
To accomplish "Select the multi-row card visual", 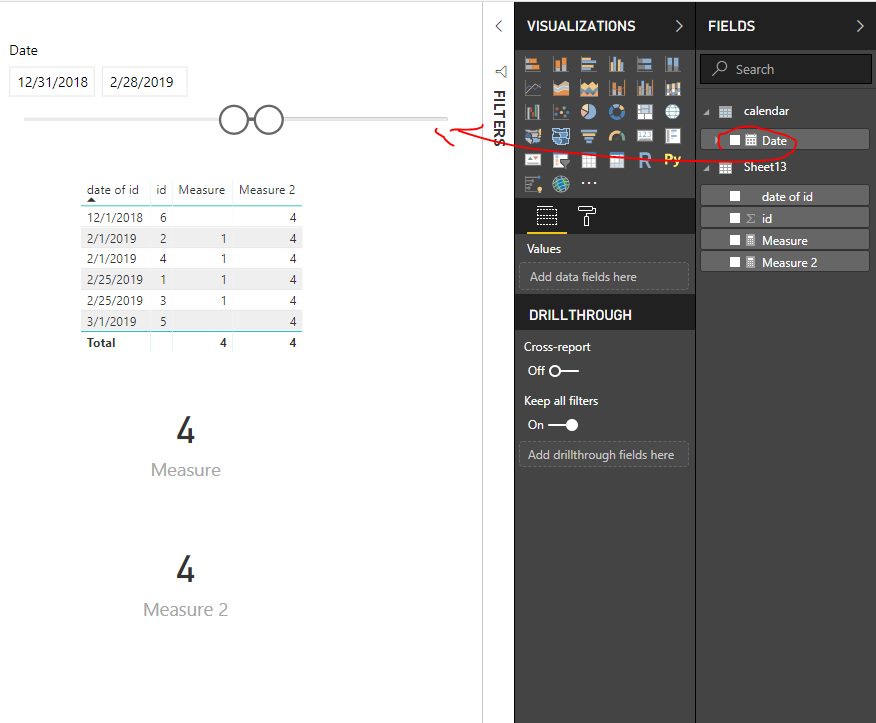I will pos(673,136).
